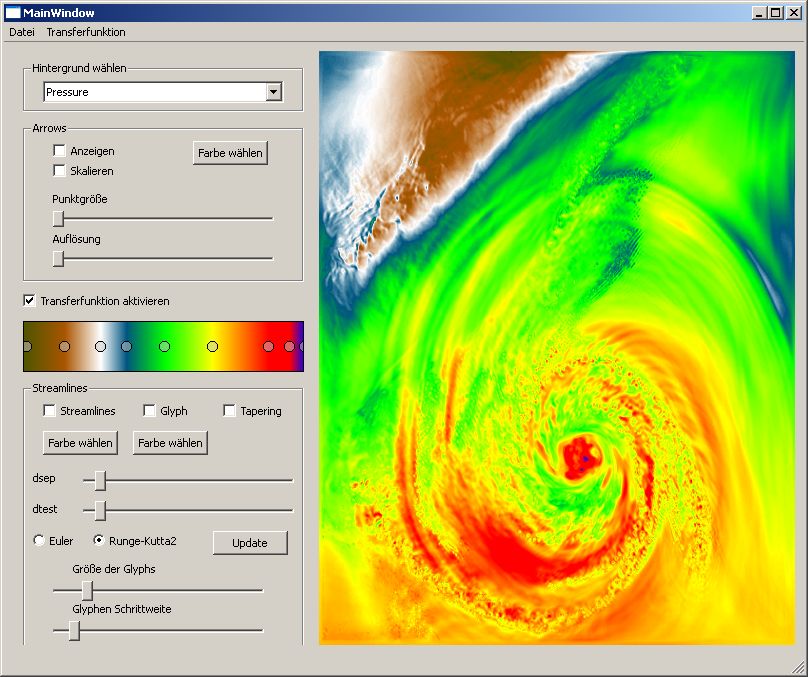Screen dimensions: 808x677
Task: Click the Update button
Action: tap(250, 543)
